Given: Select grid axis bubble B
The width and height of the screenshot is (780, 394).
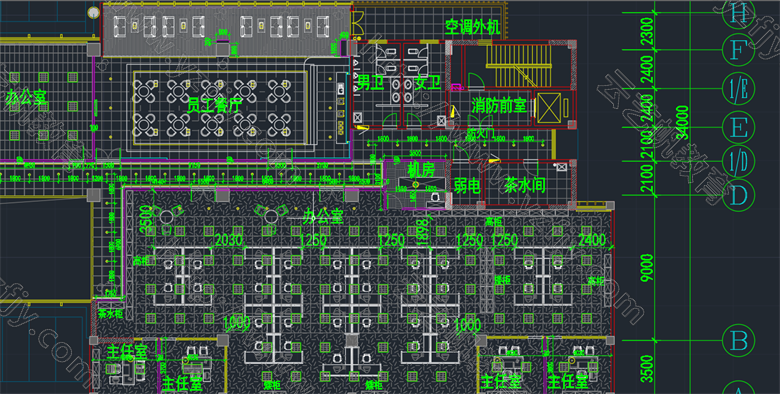Looking at the screenshot, I should click(x=738, y=341).
